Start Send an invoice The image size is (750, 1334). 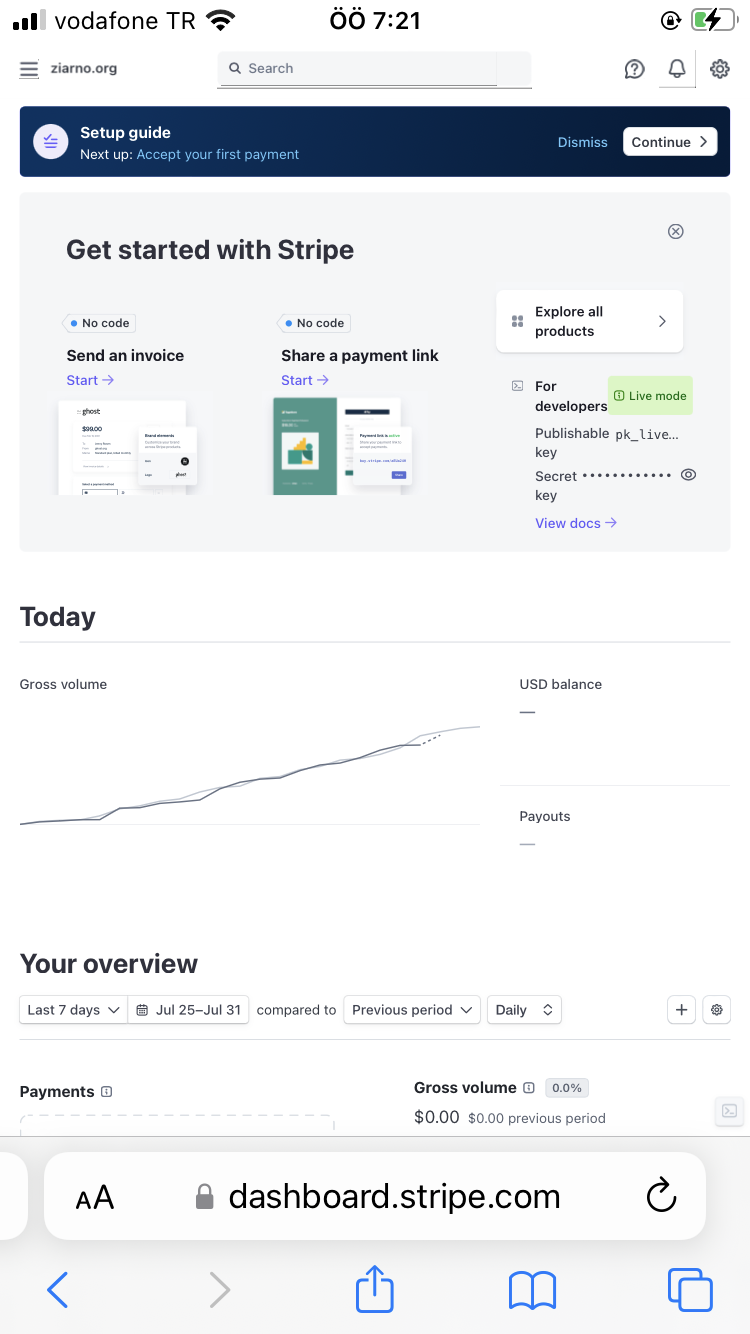point(90,380)
